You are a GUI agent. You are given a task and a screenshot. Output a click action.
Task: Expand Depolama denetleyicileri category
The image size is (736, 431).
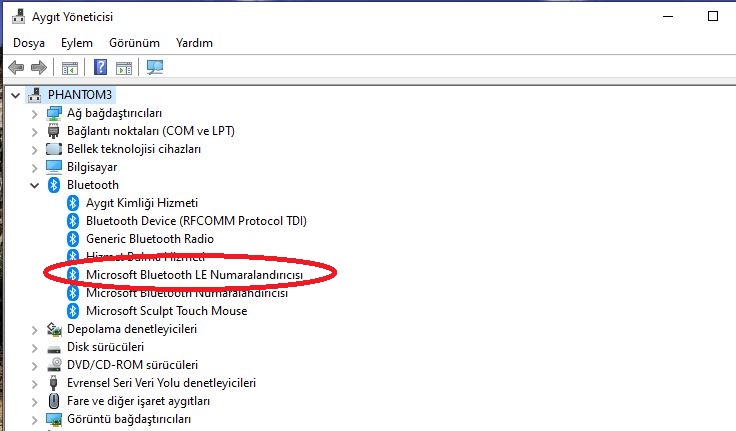[x=34, y=330]
